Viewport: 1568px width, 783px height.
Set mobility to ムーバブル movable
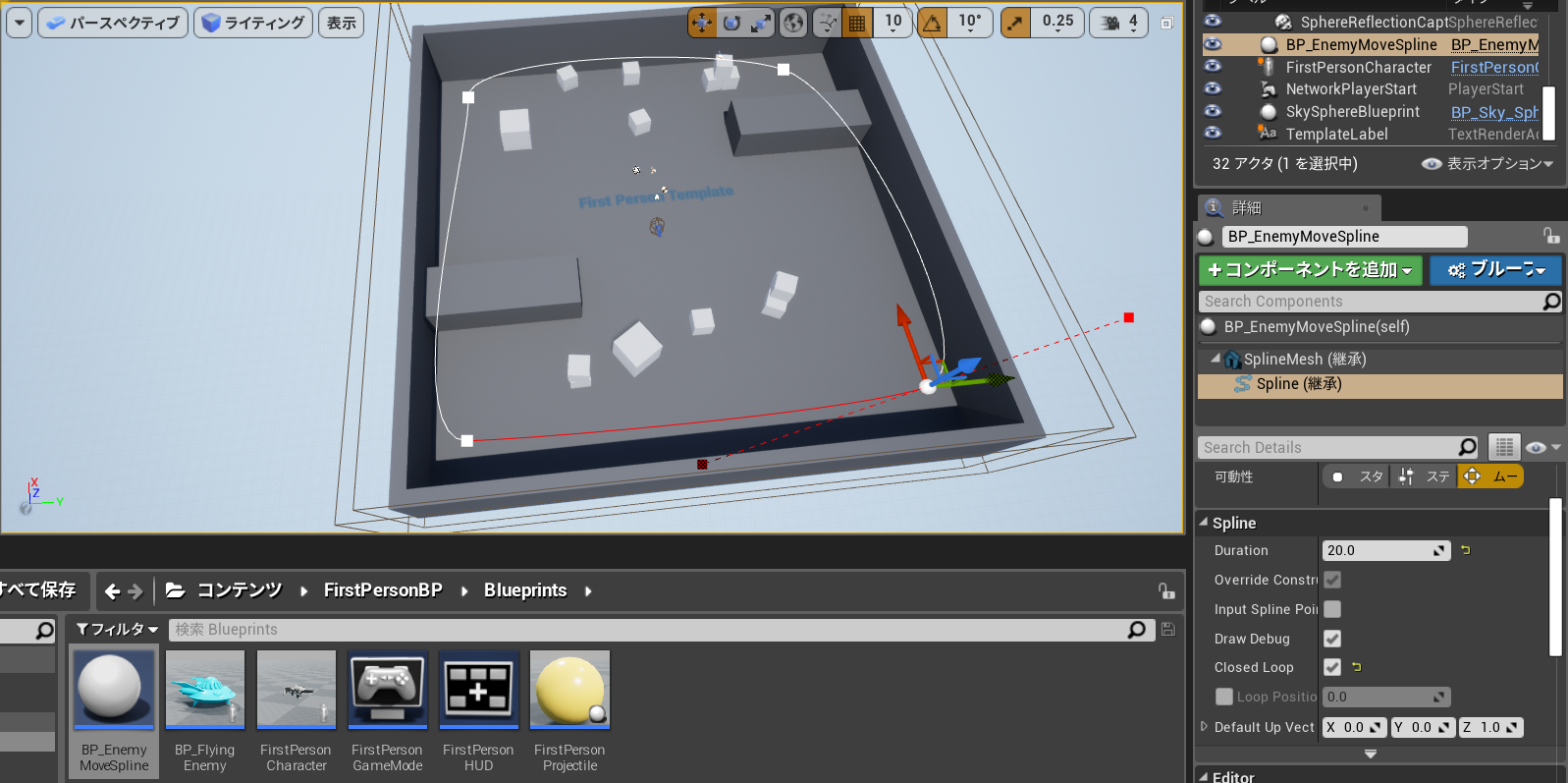click(x=1490, y=476)
